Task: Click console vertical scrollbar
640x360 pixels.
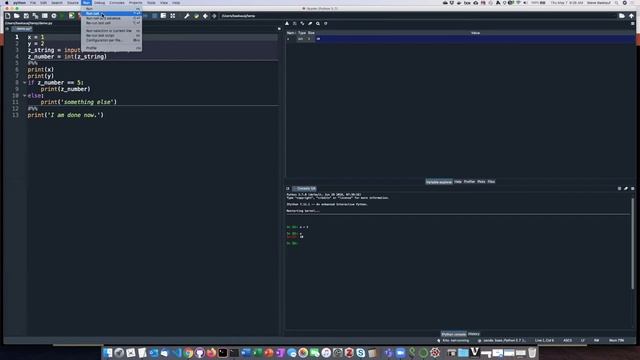Action: [x=633, y=244]
